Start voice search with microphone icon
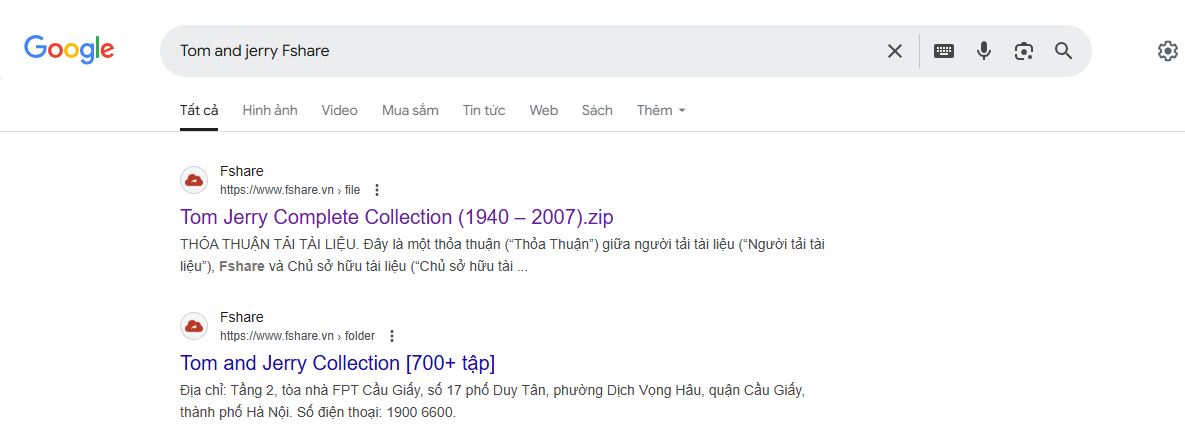This screenshot has width=1185, height=445. (x=983, y=51)
